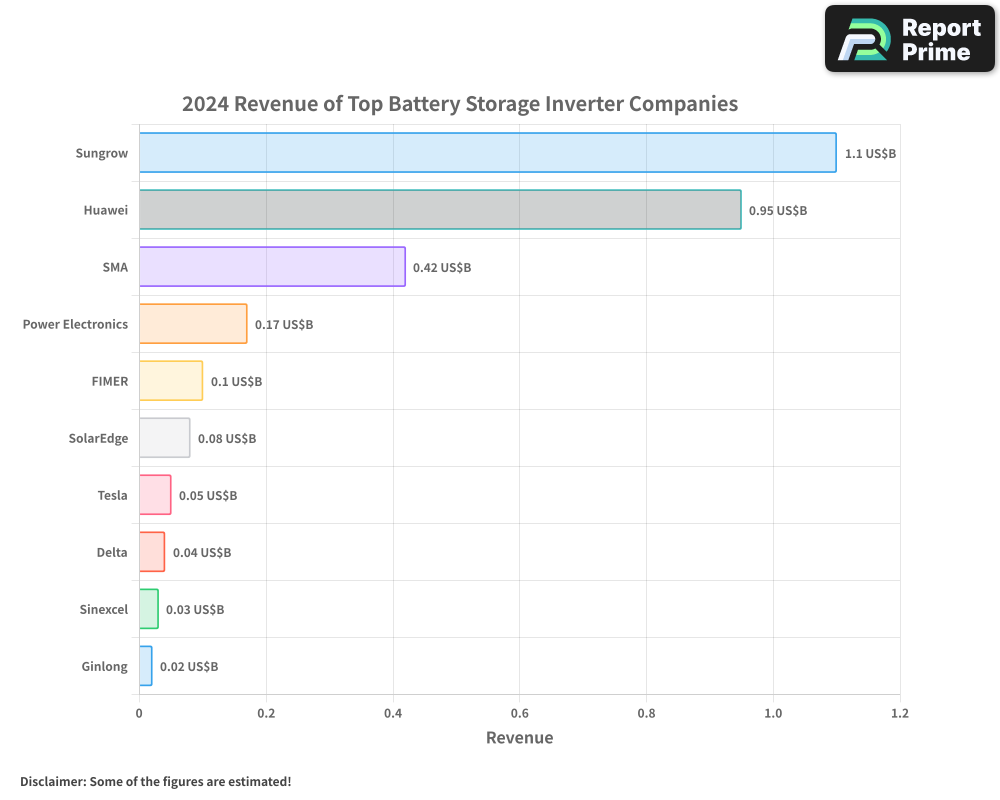Click the chart title text
1000x800 pixels.
click(459, 104)
